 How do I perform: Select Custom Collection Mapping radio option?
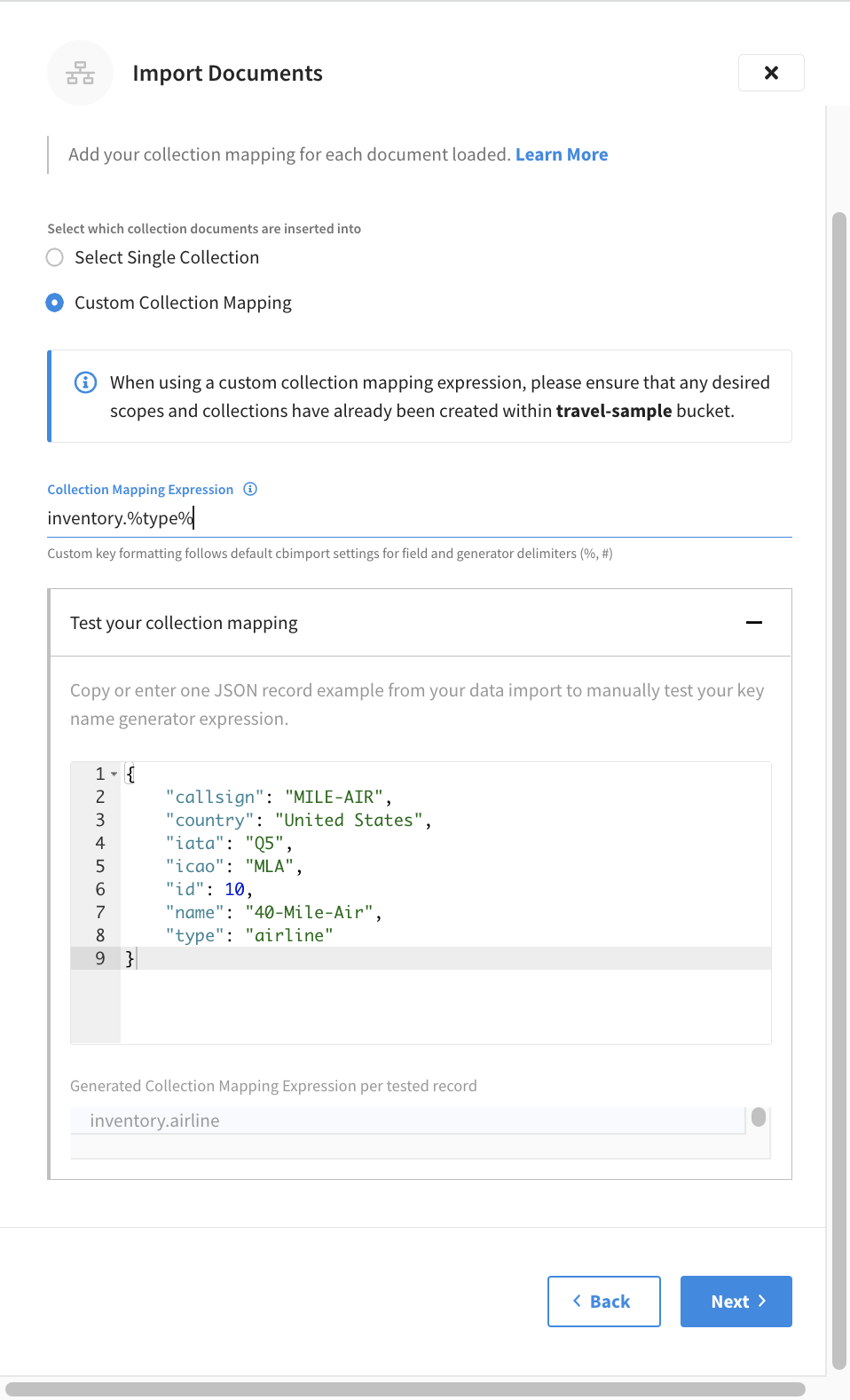pos(55,303)
